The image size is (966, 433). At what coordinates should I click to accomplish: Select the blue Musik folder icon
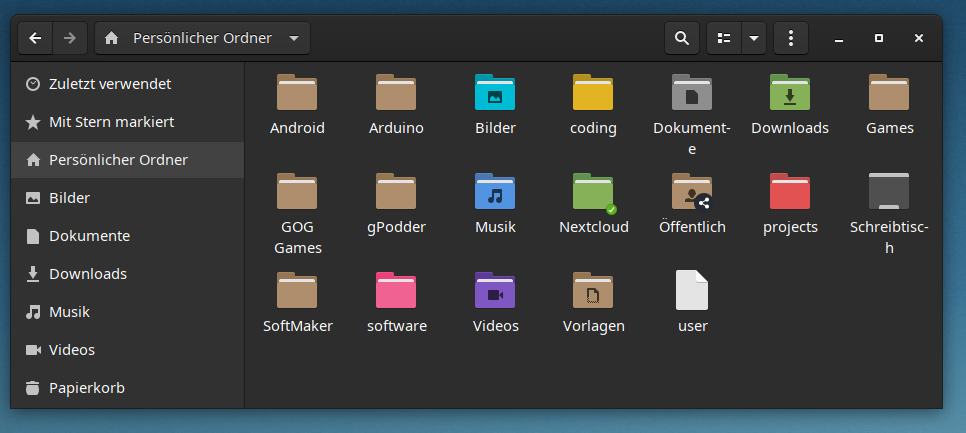(x=495, y=192)
